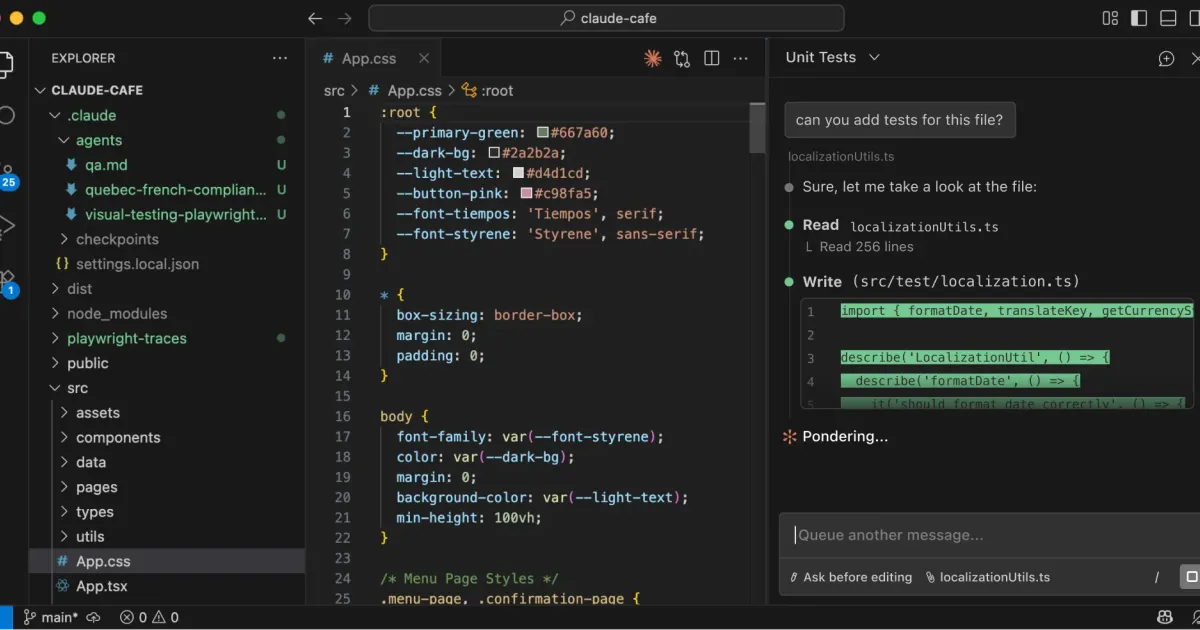The image size is (1200, 630).
Task: Click the :root breadcrumb symbol
Action: coord(488,90)
